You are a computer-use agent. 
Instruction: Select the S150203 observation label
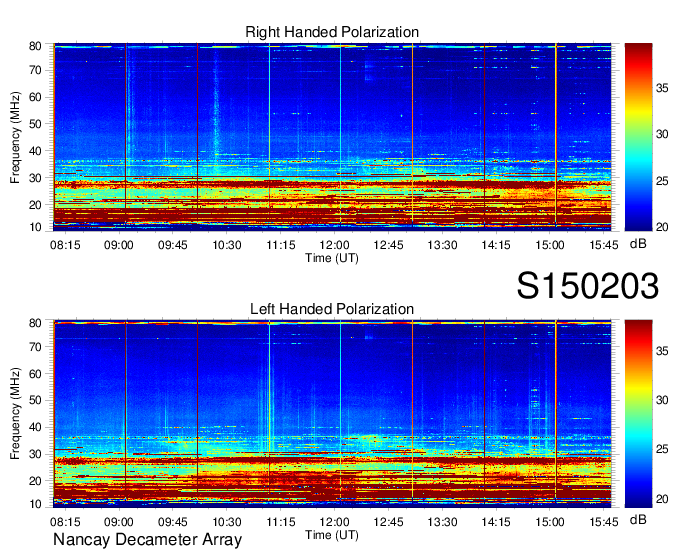coord(588,286)
